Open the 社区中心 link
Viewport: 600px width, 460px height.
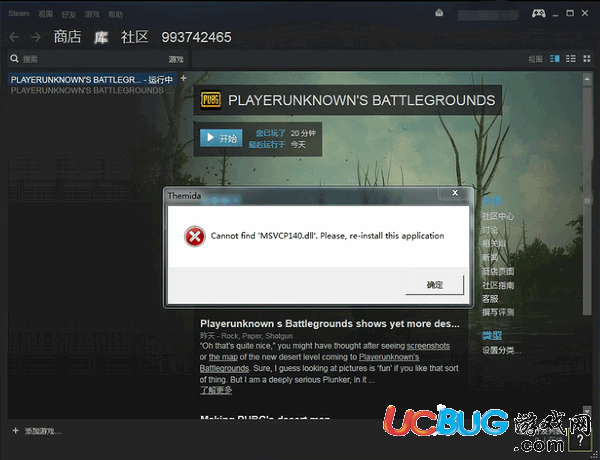pyautogui.click(x=497, y=216)
